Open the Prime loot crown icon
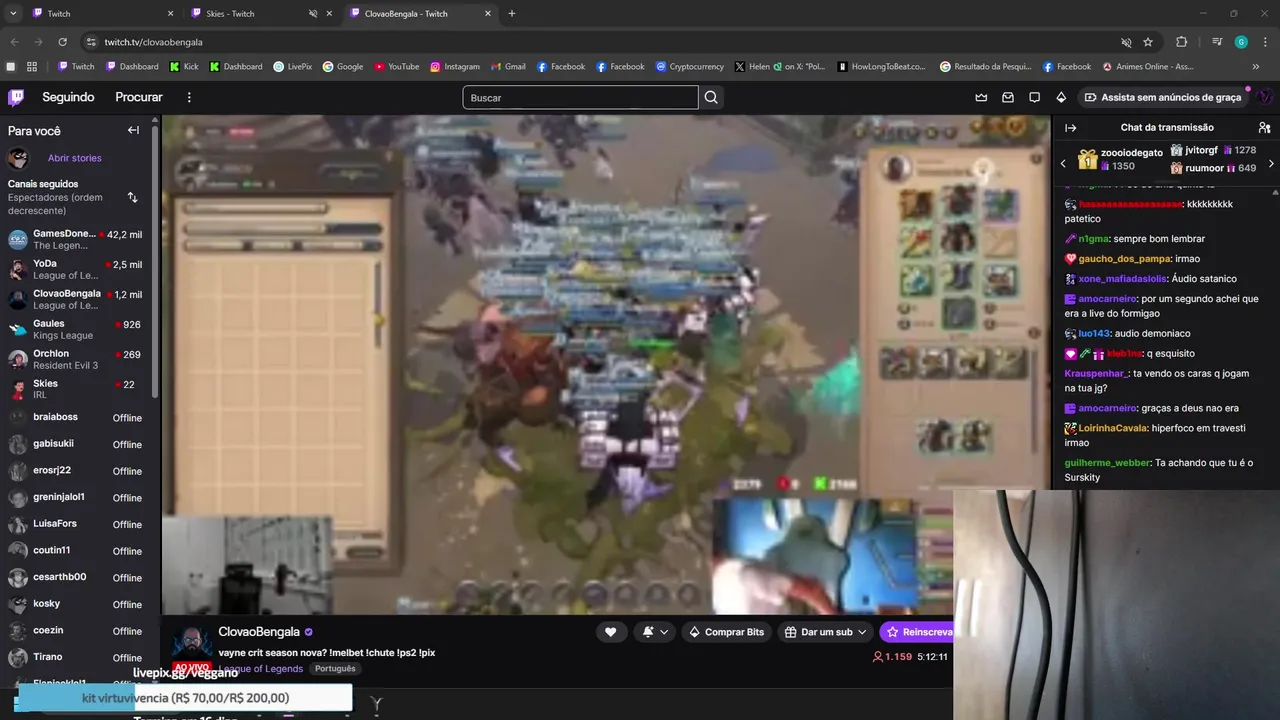Image resolution: width=1280 pixels, height=720 pixels. pyautogui.click(x=981, y=97)
